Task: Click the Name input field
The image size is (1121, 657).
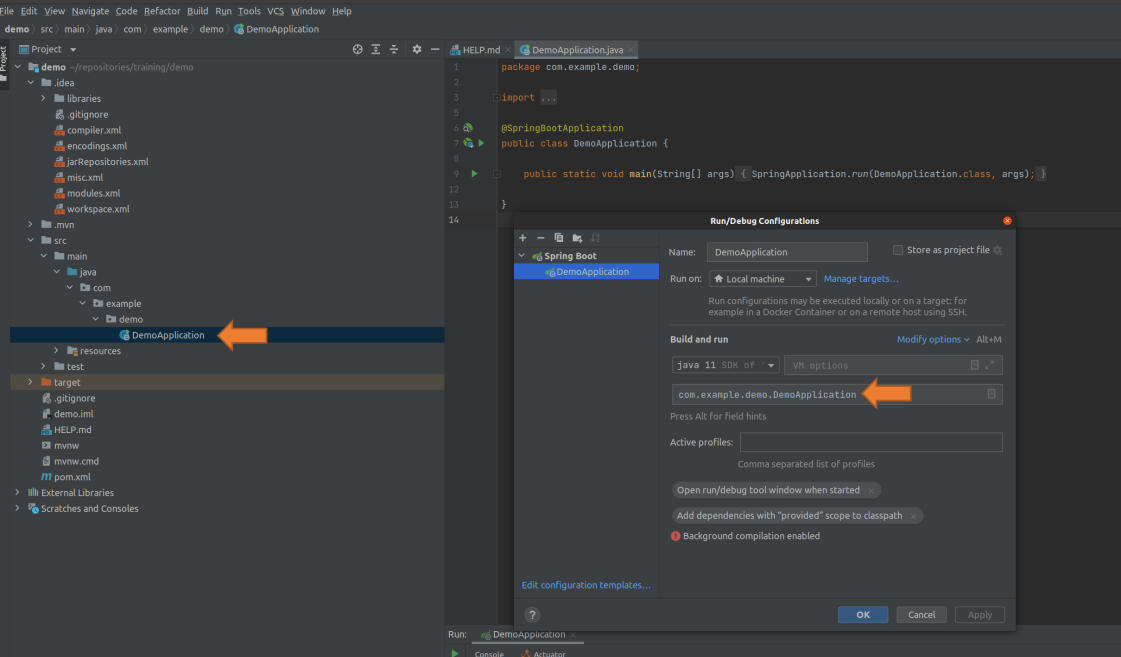Action: click(787, 252)
